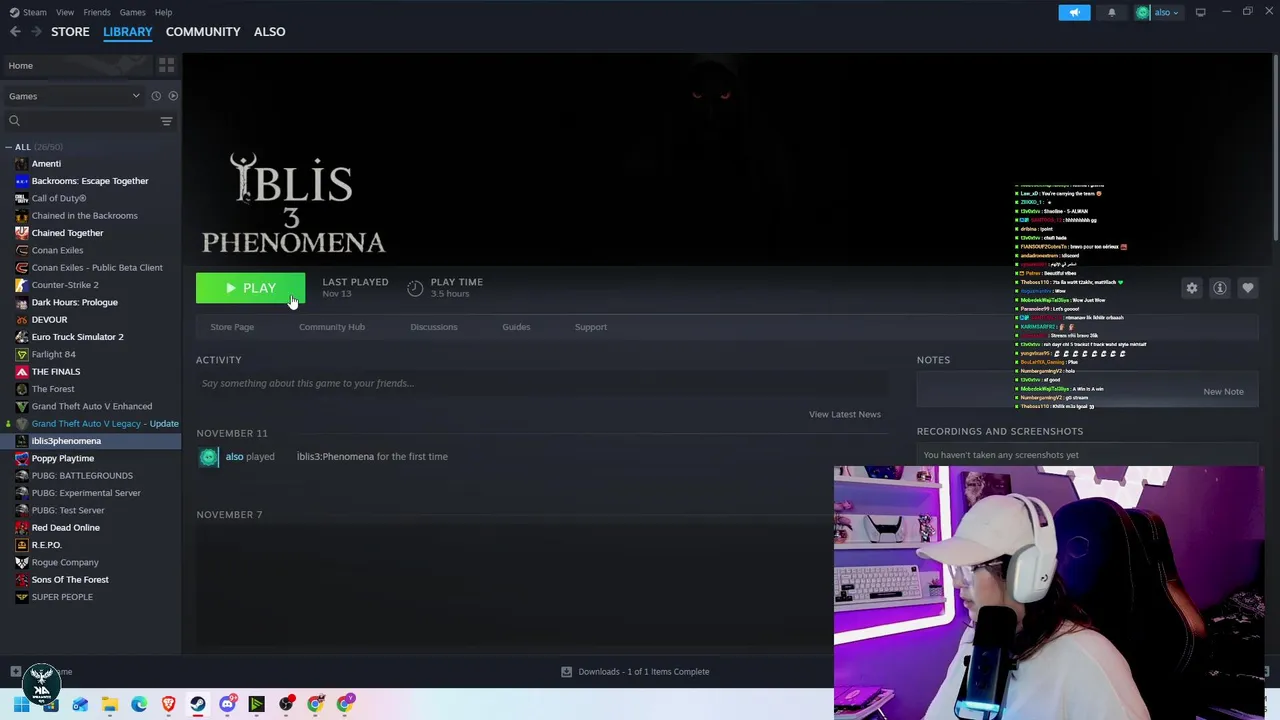This screenshot has width=1280, height=720.
Task: Select Backrooms: Escape Together
Action: click(x=90, y=181)
